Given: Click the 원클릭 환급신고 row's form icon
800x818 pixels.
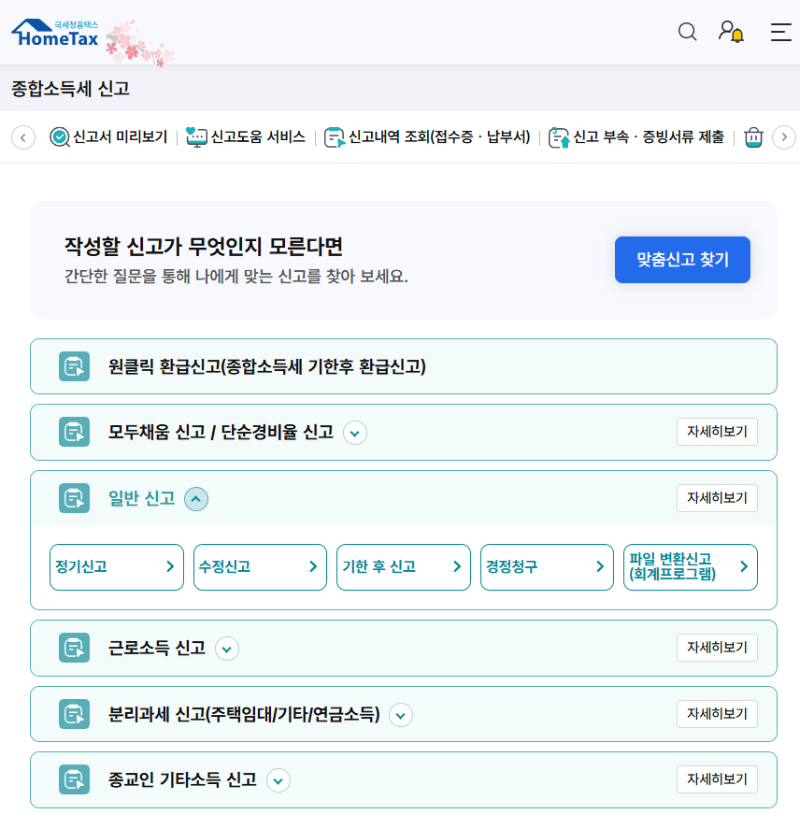Looking at the screenshot, I should point(72,367).
